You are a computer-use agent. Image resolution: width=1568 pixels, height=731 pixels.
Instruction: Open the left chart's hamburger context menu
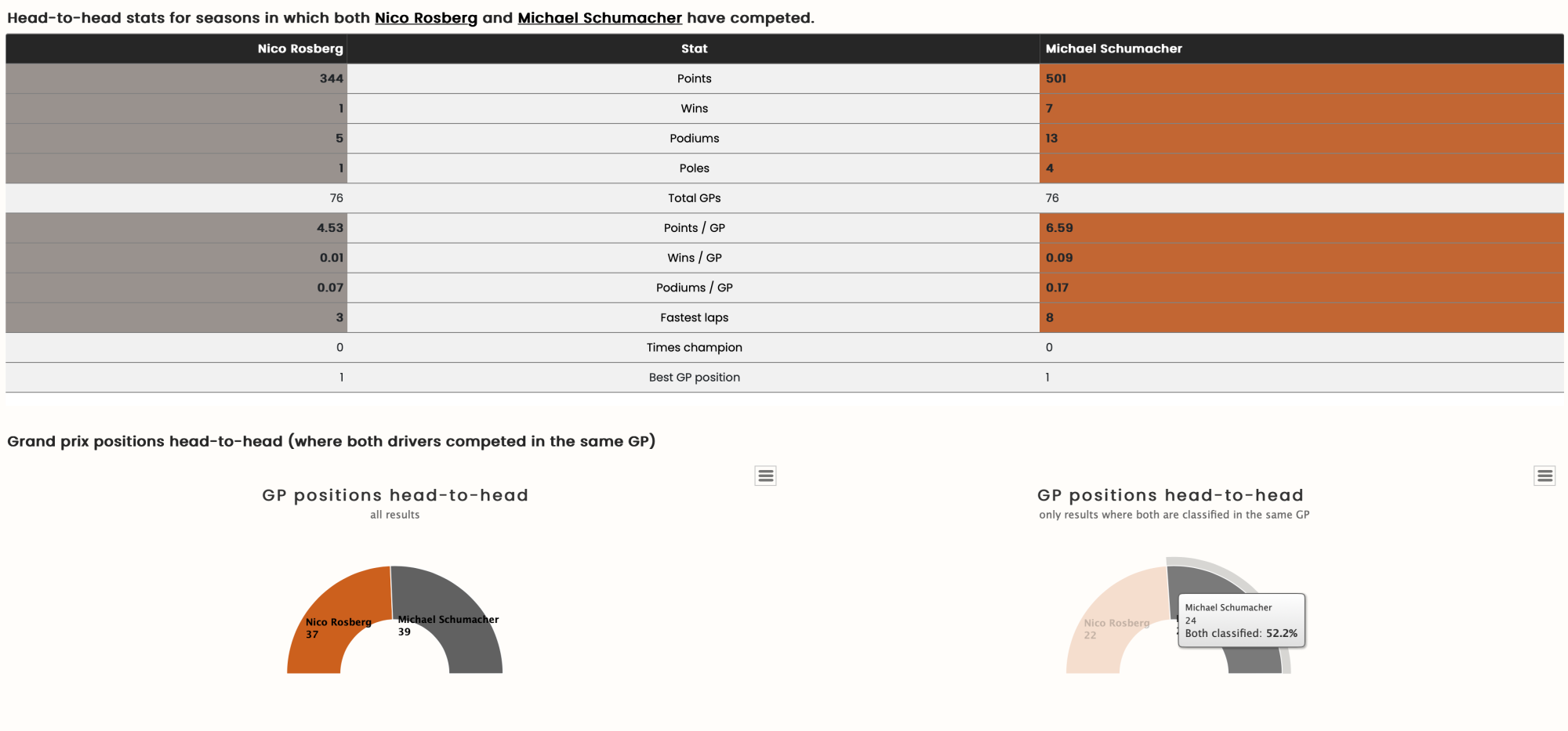tap(765, 476)
